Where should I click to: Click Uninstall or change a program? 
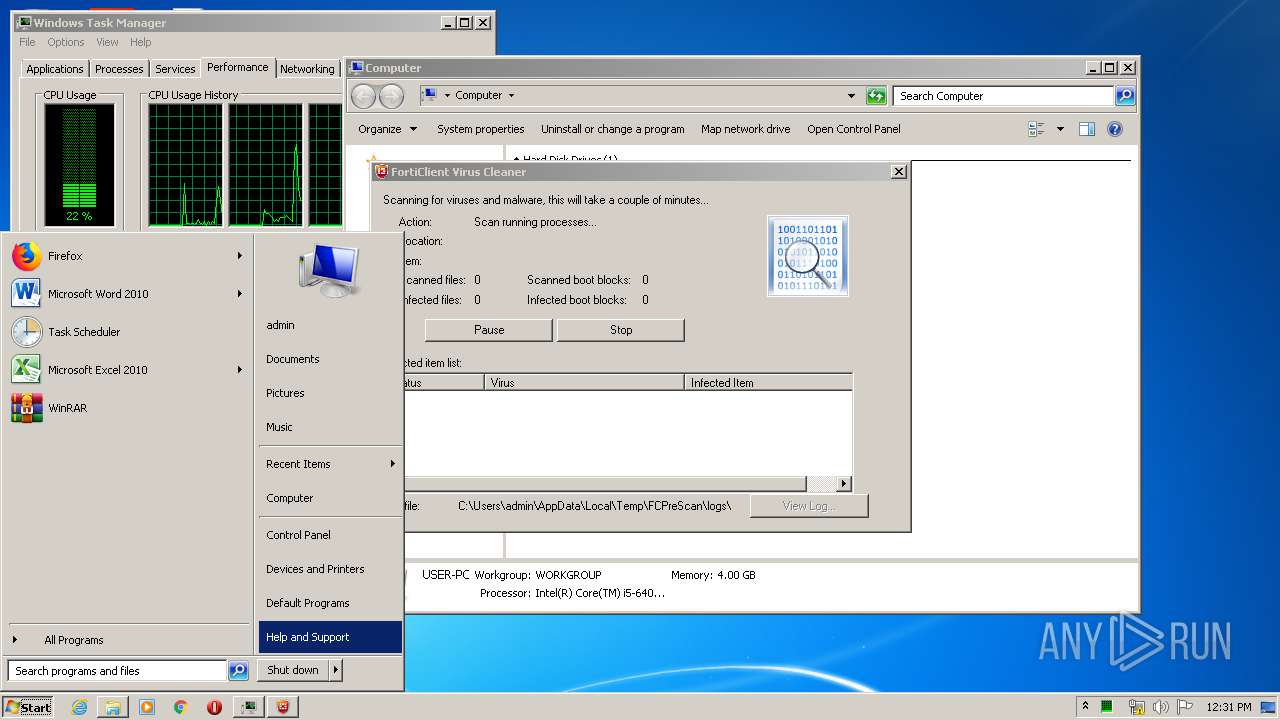pyautogui.click(x=613, y=129)
